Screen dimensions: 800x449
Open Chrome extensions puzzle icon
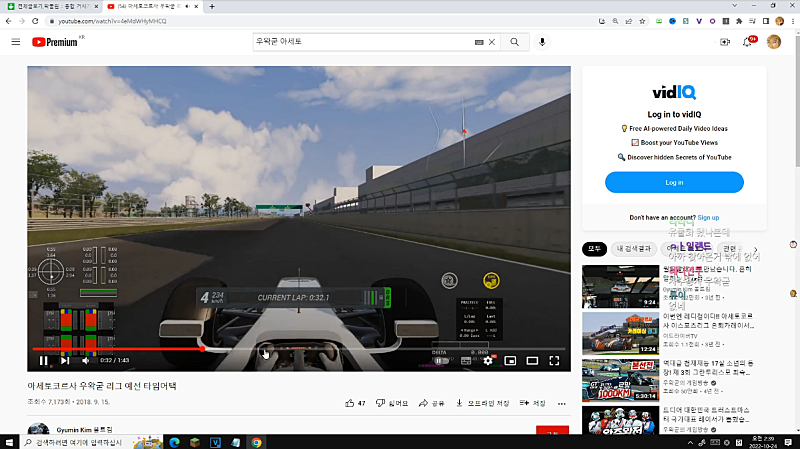[x=739, y=21]
